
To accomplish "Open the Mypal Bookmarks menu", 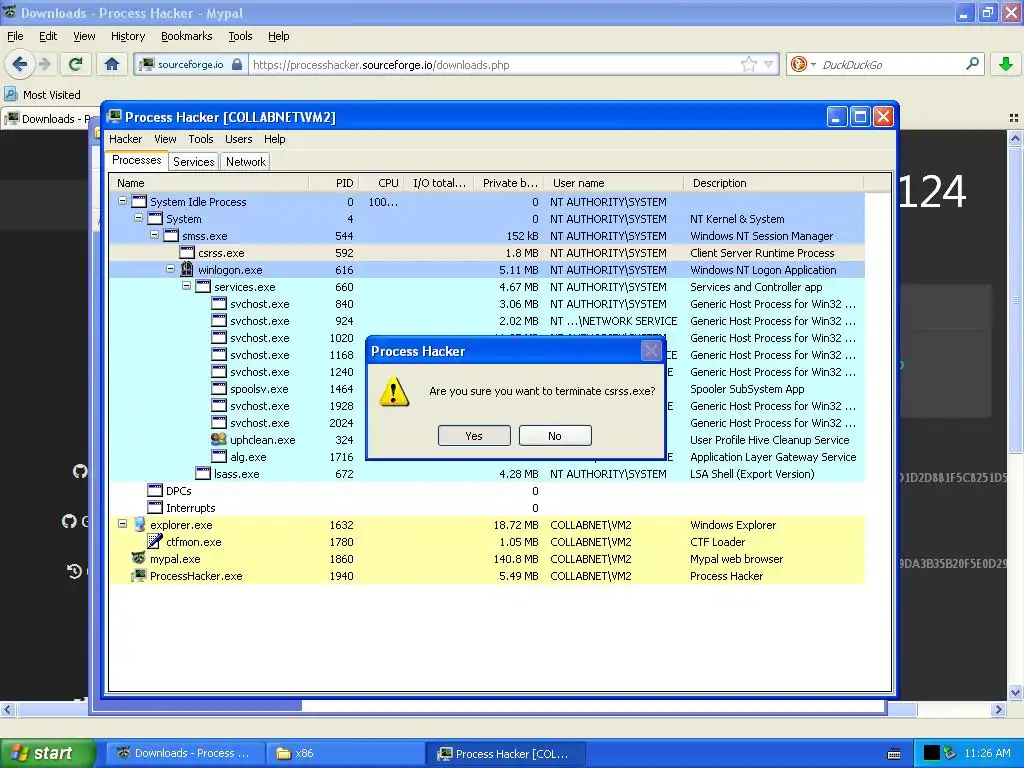I will click(x=187, y=36).
